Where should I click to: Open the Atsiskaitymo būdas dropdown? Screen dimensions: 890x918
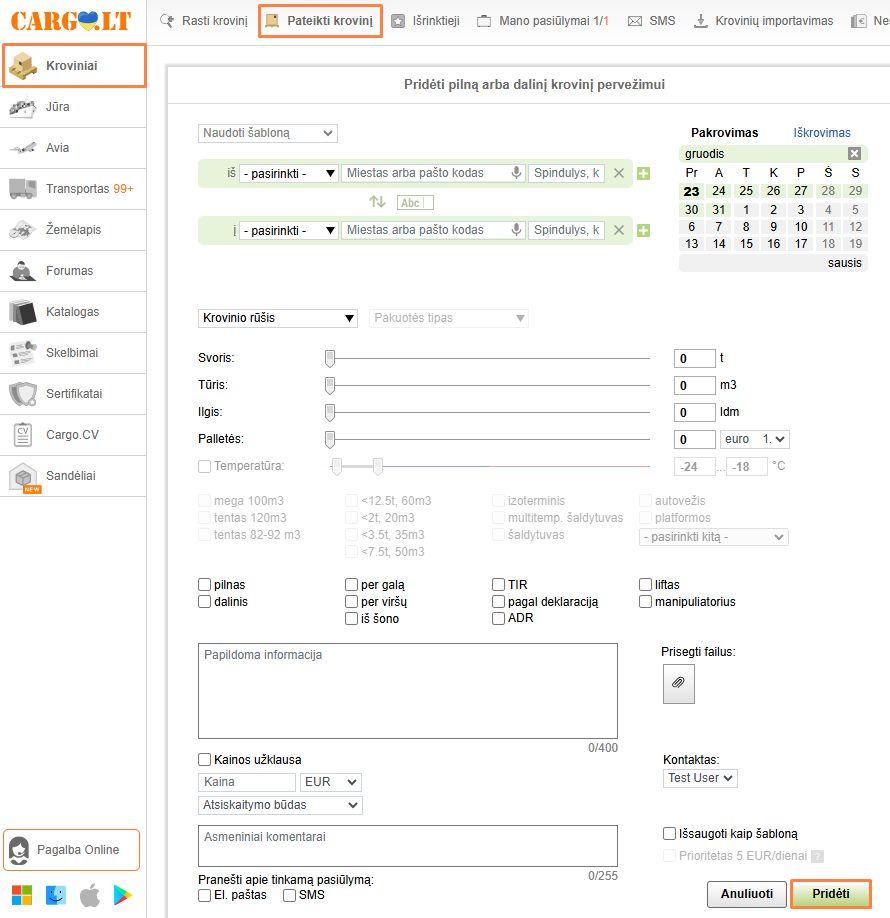click(280, 805)
